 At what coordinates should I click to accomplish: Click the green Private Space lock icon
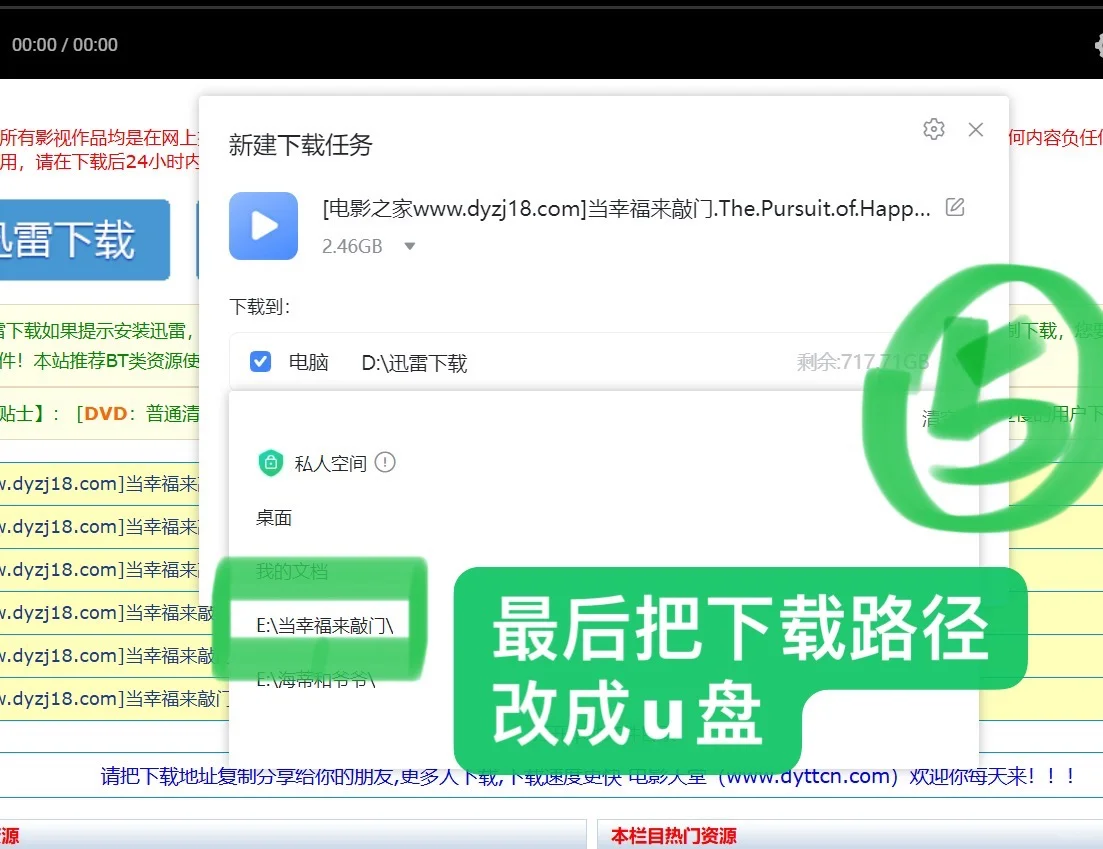click(x=270, y=462)
